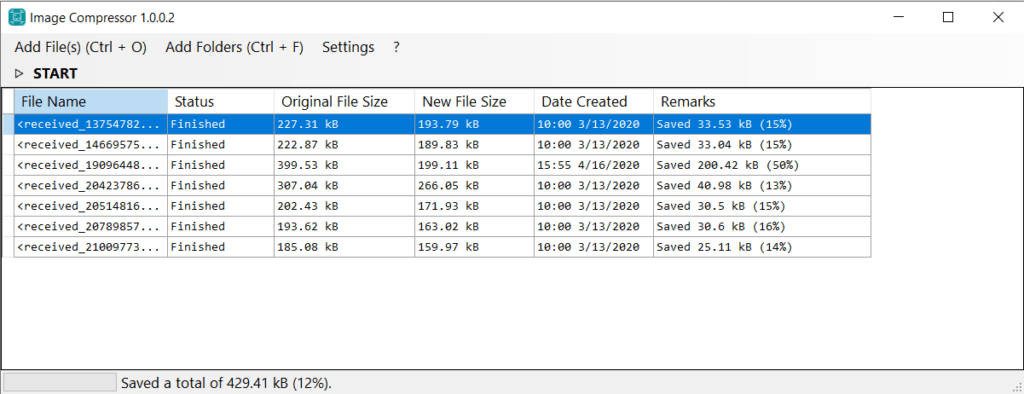This screenshot has height=394, width=1024.
Task: Sort by Status column header
Action: click(221, 101)
